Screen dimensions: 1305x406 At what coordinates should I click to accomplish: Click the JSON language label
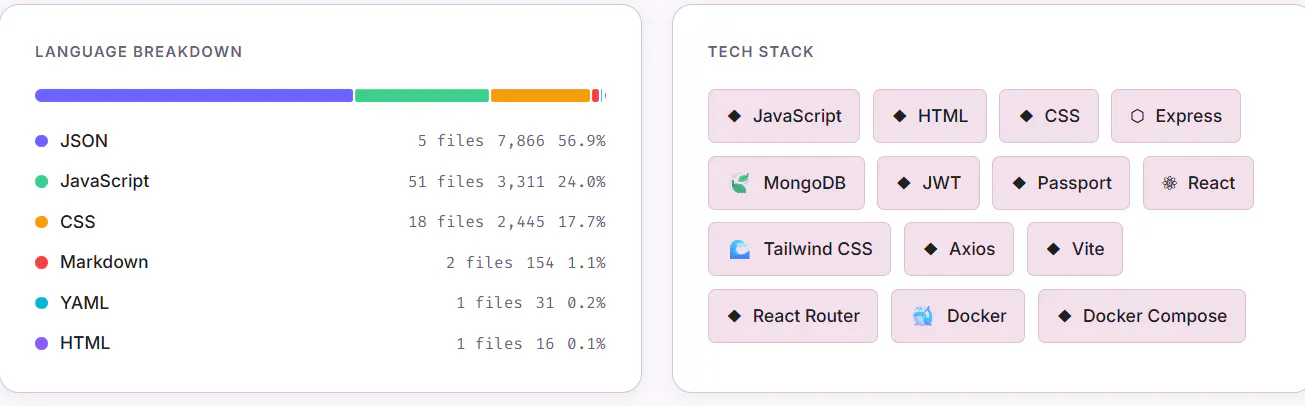point(84,141)
